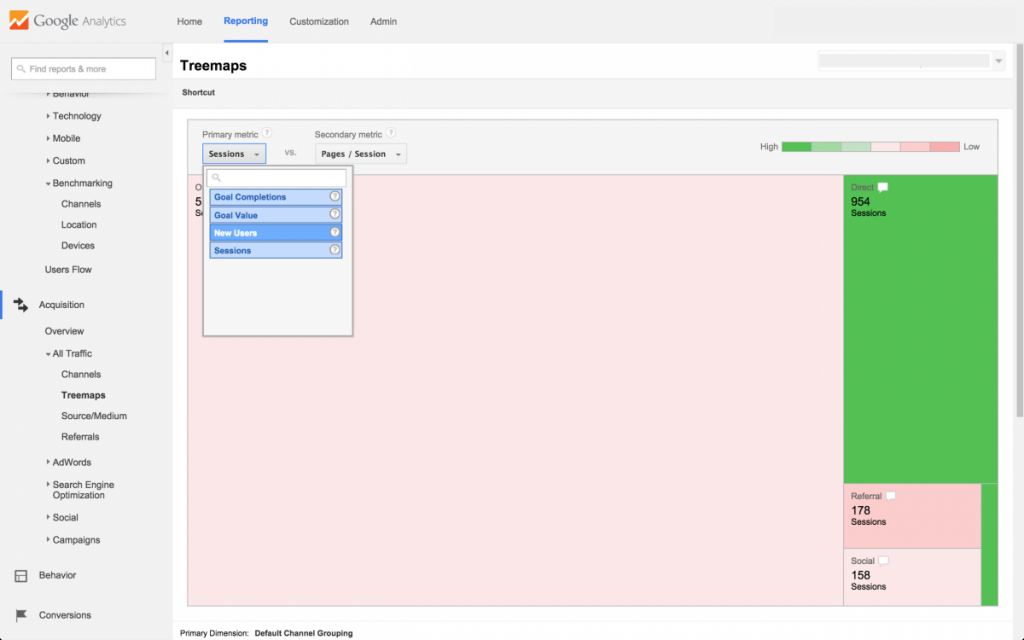Click search magnifier in metric dropdown

(x=216, y=178)
